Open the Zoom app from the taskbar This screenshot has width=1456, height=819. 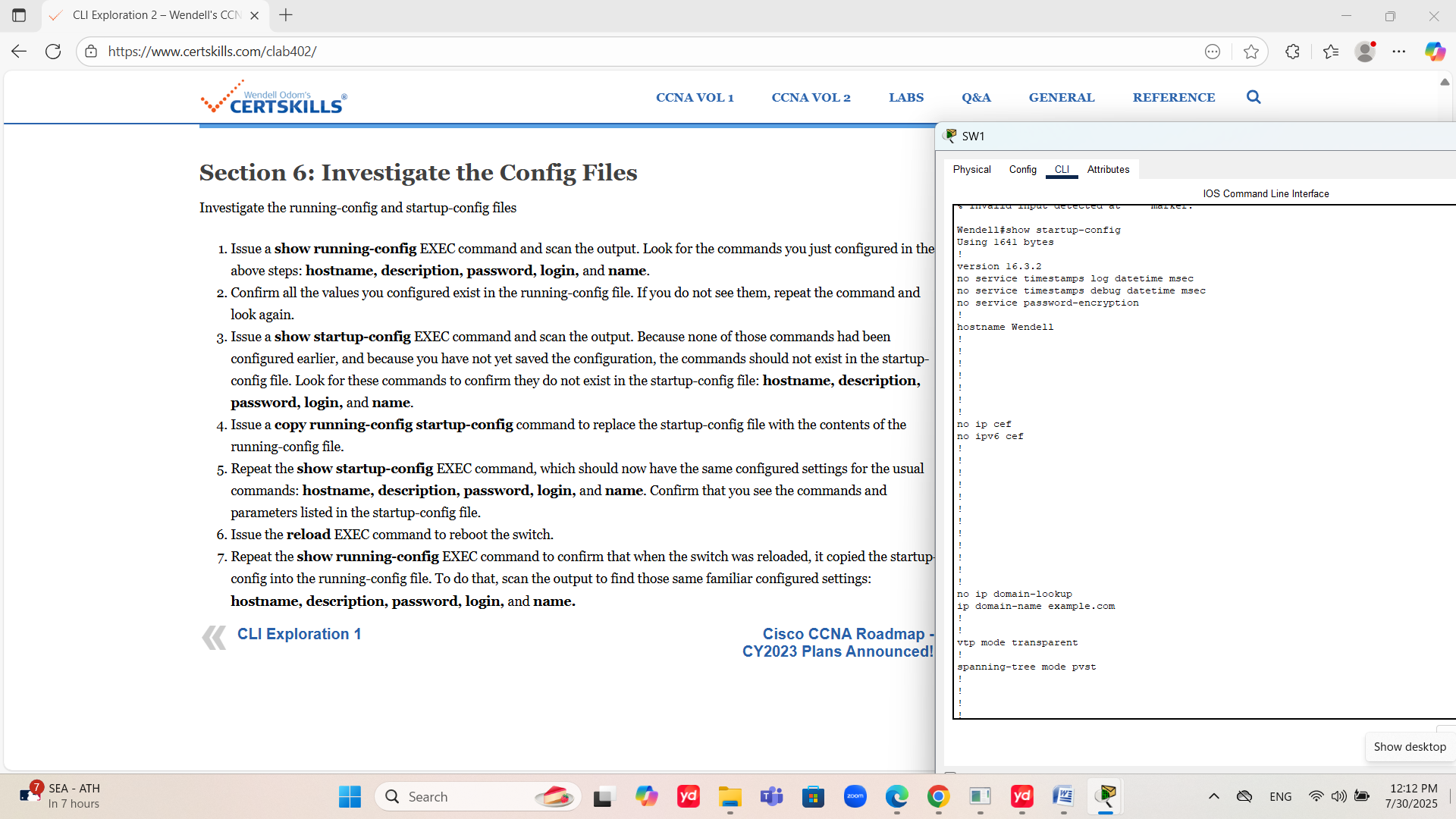[855, 796]
